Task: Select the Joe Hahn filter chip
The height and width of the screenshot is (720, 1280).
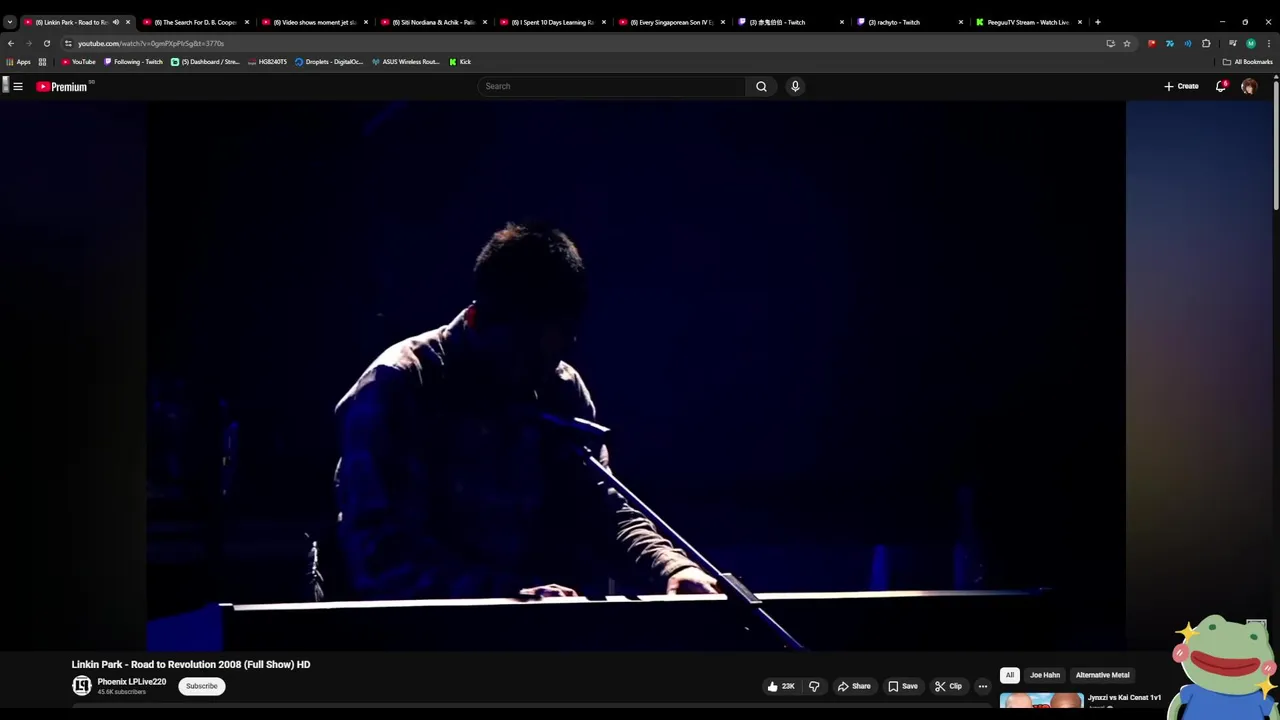Action: [x=1045, y=675]
